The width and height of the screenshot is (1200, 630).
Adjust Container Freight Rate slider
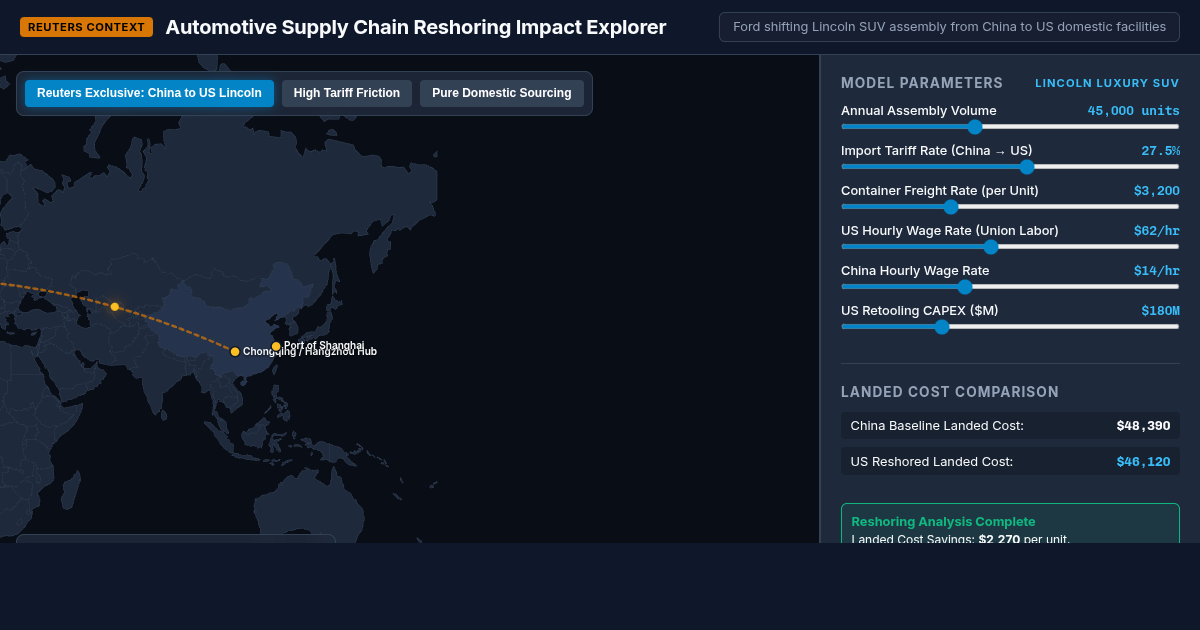pyautogui.click(x=1010, y=206)
